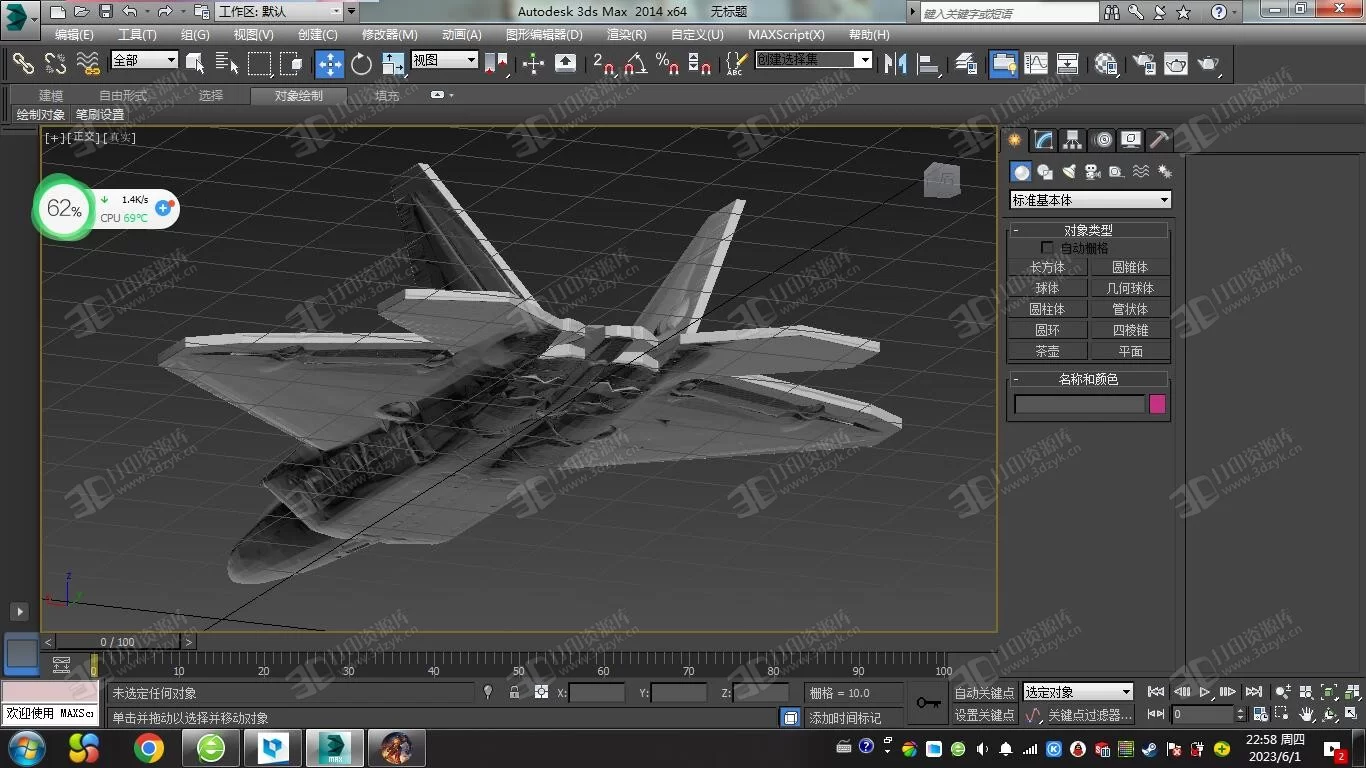Open the MAXScript(X) menu
Screen dimensions: 1366x768
[787, 34]
